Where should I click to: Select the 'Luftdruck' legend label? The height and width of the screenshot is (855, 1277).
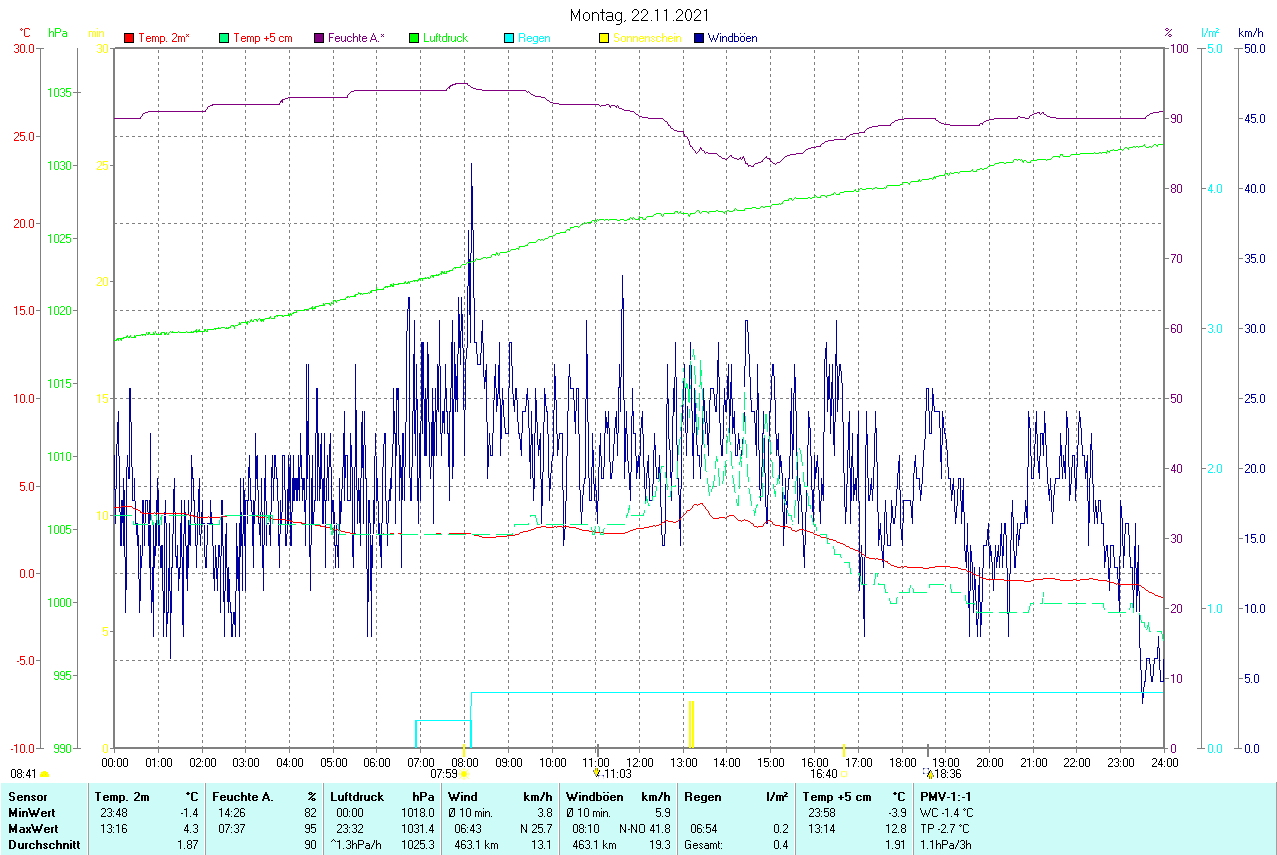click(x=445, y=38)
